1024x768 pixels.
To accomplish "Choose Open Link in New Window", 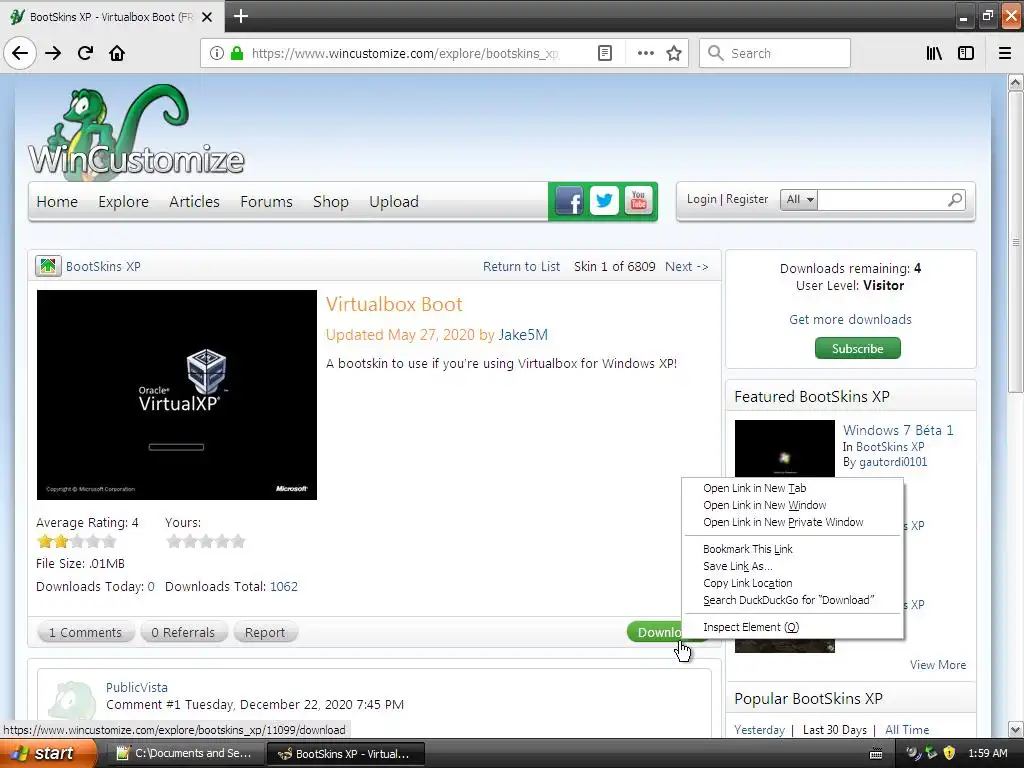I will click(764, 505).
